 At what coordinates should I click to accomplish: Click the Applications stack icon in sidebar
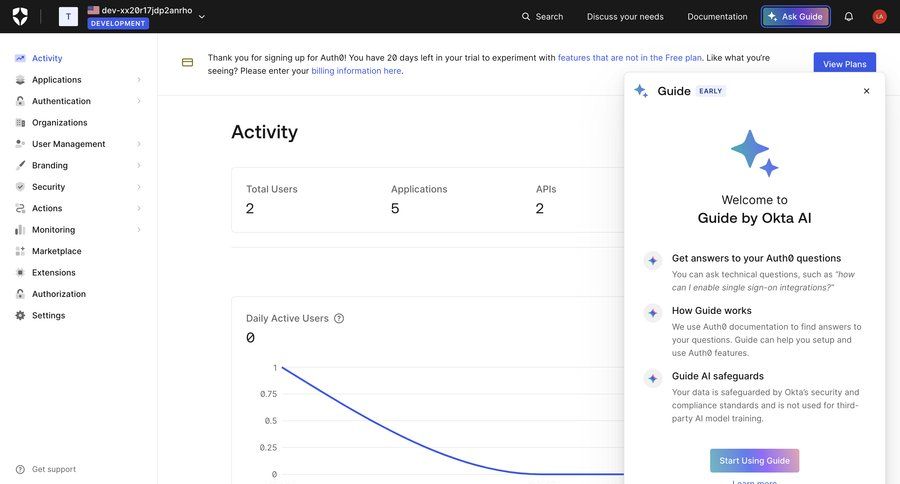pos(20,80)
